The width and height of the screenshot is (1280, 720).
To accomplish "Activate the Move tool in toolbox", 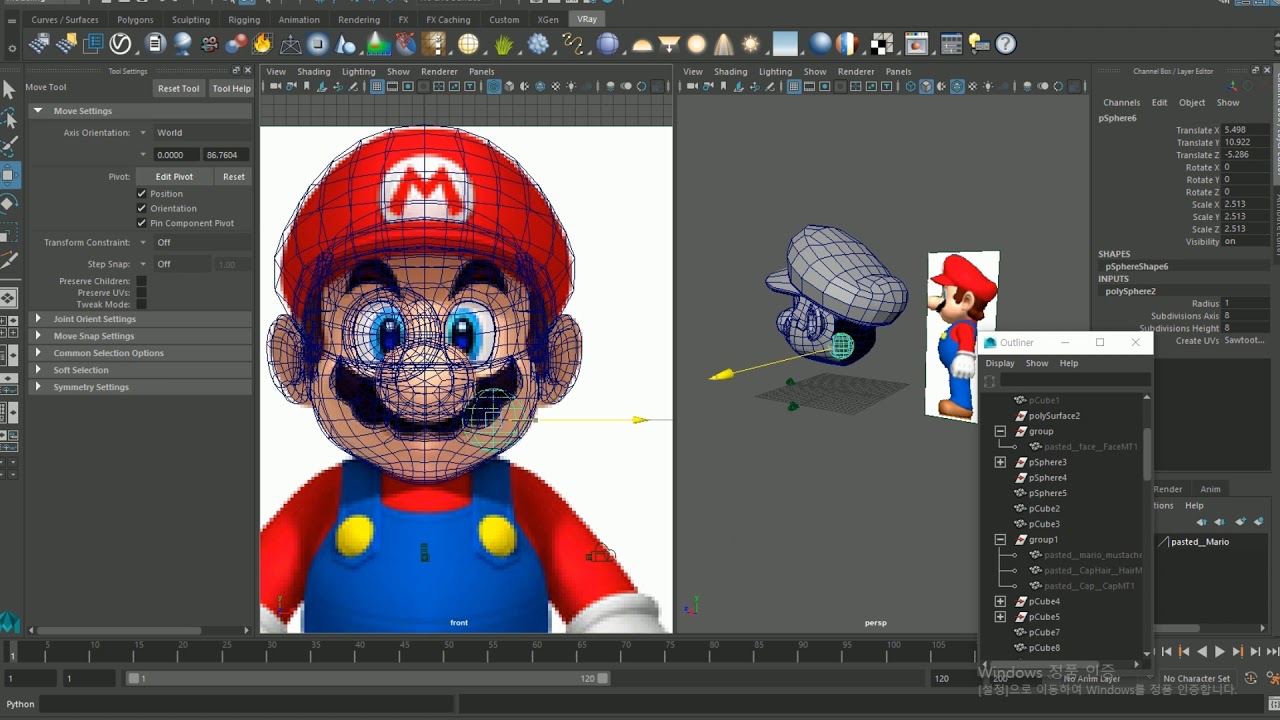I will (x=9, y=175).
